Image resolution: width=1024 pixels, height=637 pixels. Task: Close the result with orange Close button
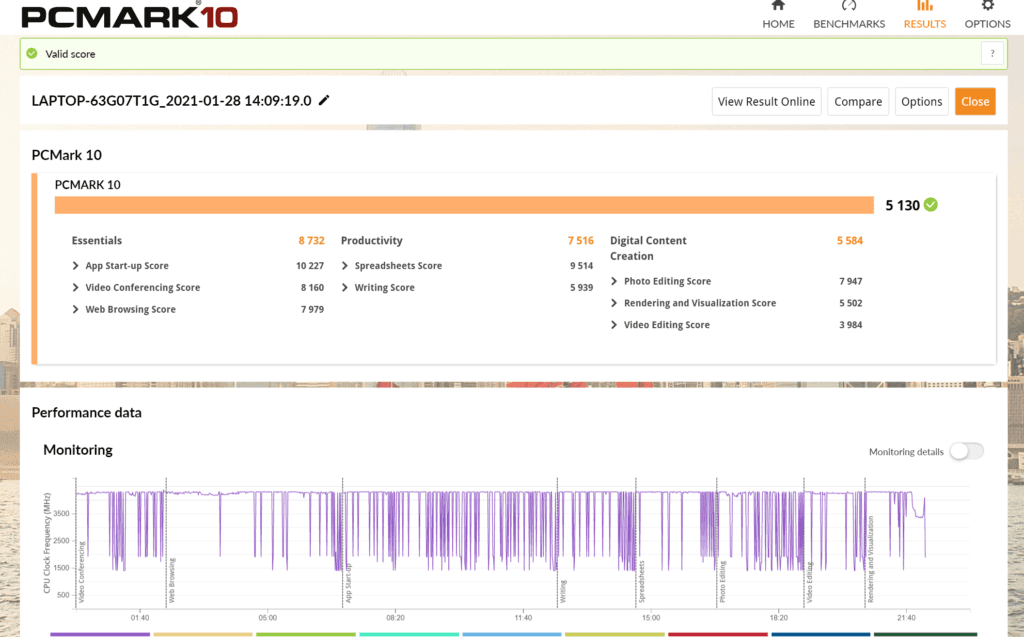pos(975,101)
